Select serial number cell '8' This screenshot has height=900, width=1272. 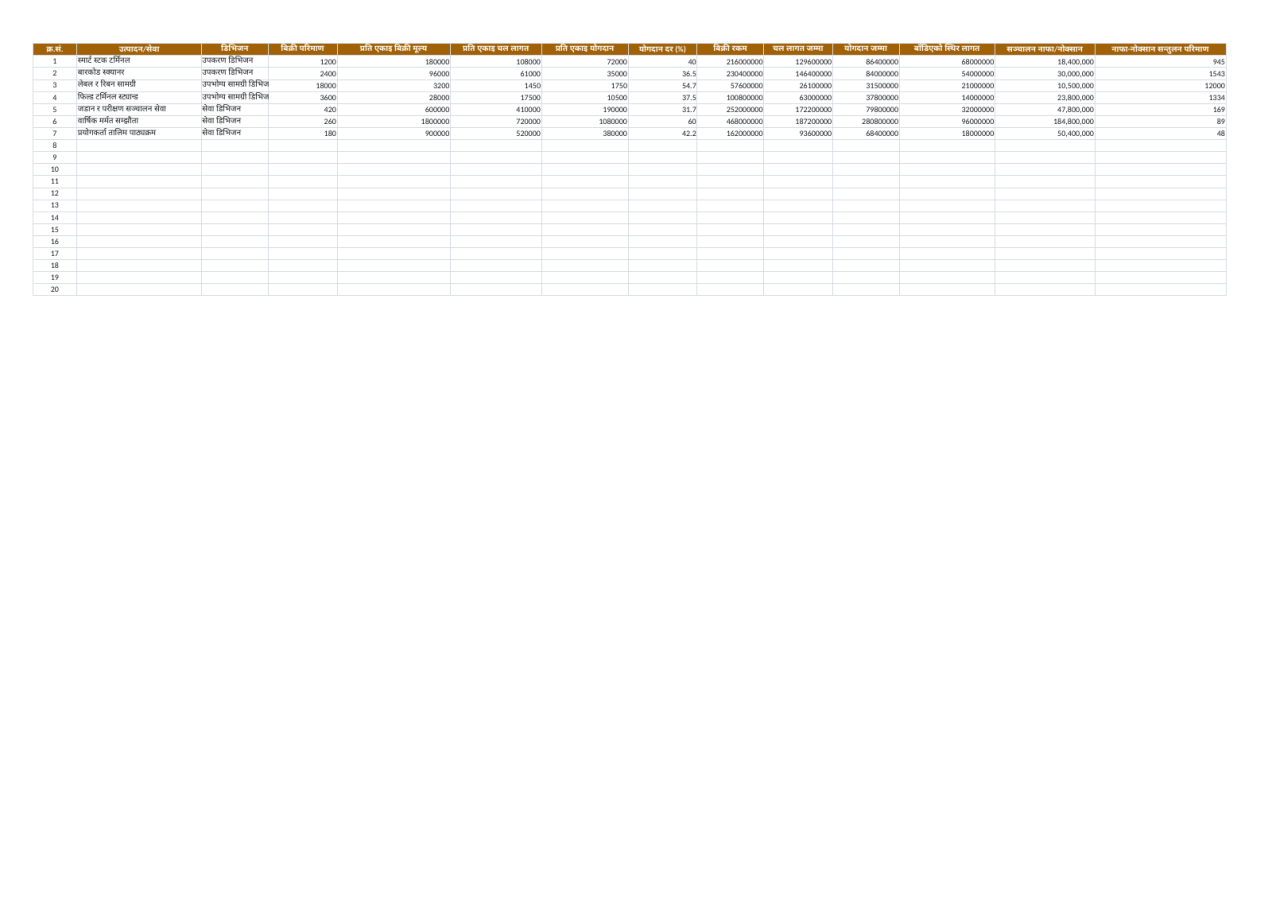point(55,146)
